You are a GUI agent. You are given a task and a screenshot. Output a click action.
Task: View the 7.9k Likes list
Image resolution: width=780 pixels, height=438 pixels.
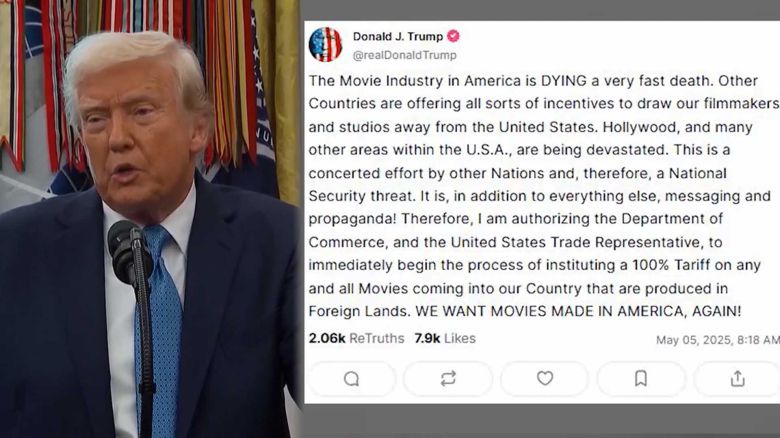click(x=445, y=338)
